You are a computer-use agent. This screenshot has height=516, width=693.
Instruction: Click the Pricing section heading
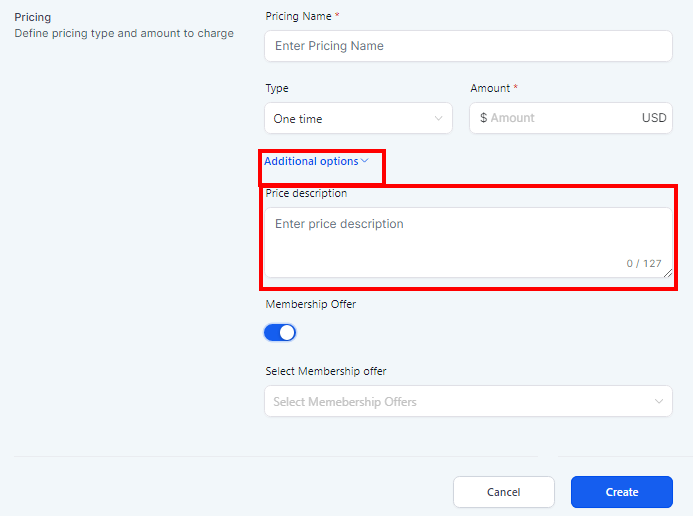(32, 17)
